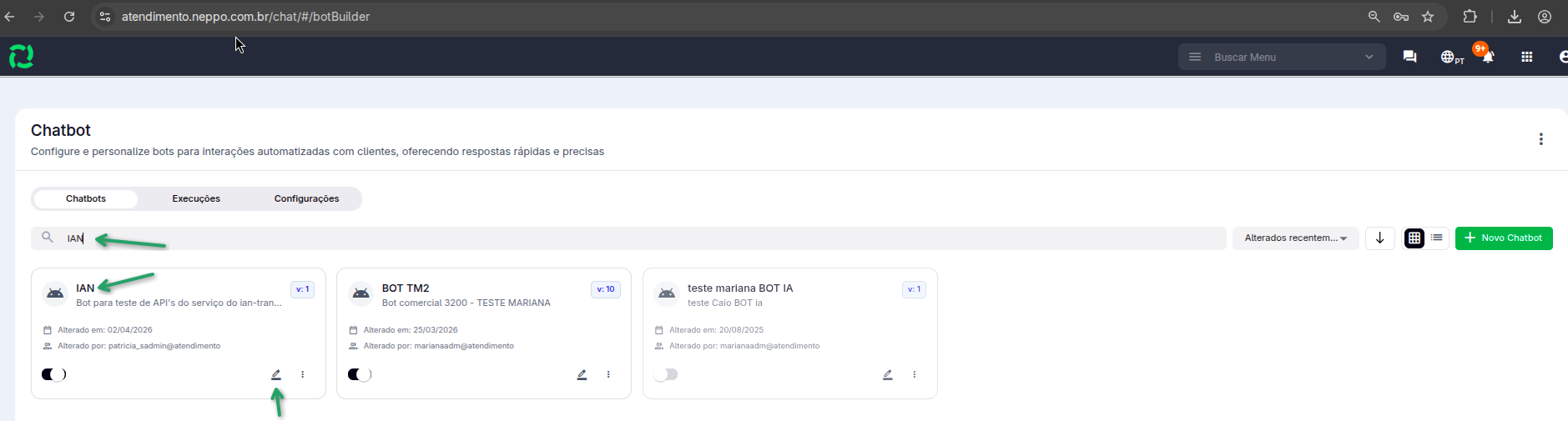The image size is (1568, 421).
Task: Open the chat messages icon in header
Action: [1409, 57]
